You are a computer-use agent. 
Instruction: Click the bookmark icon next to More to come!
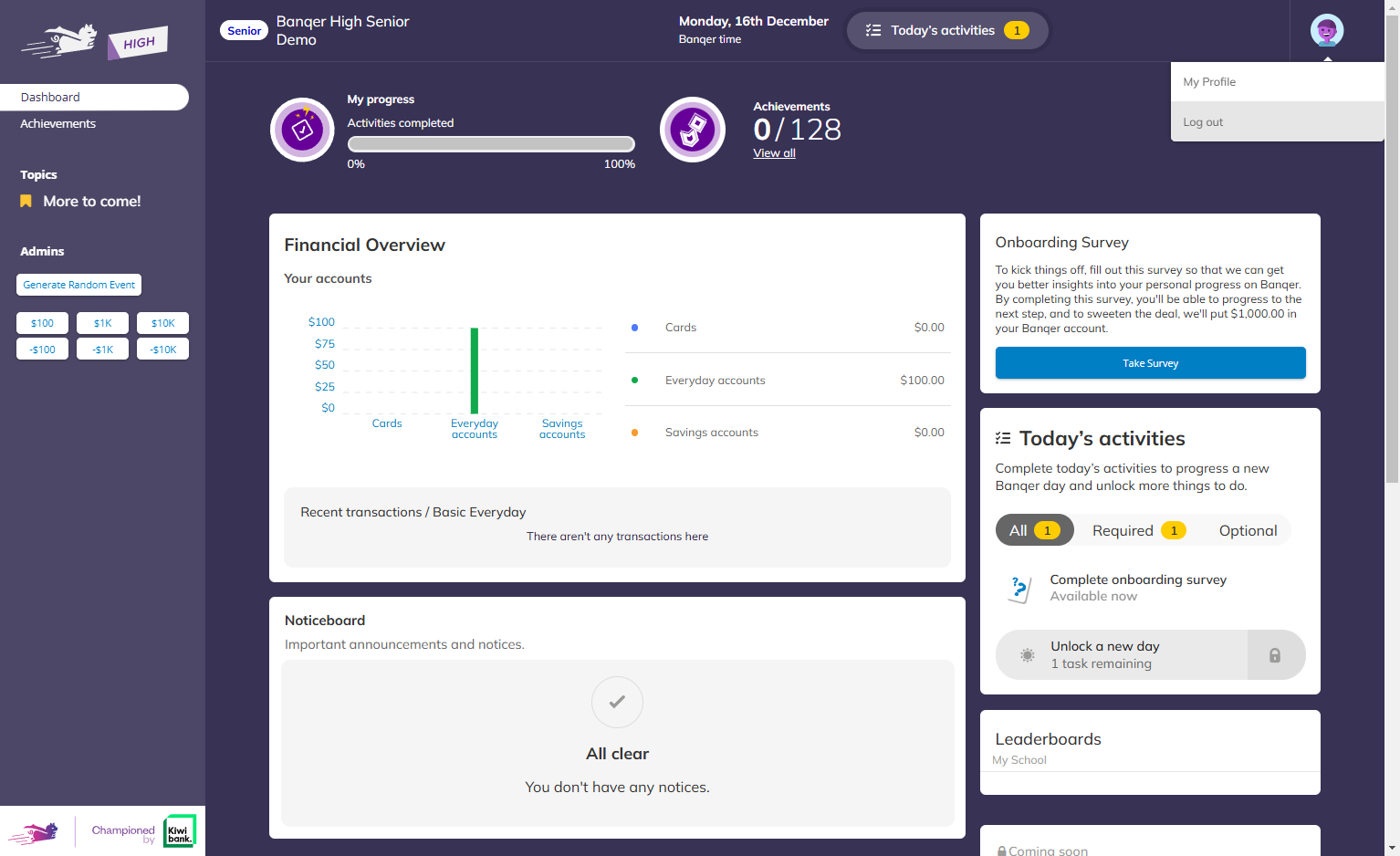click(x=26, y=201)
